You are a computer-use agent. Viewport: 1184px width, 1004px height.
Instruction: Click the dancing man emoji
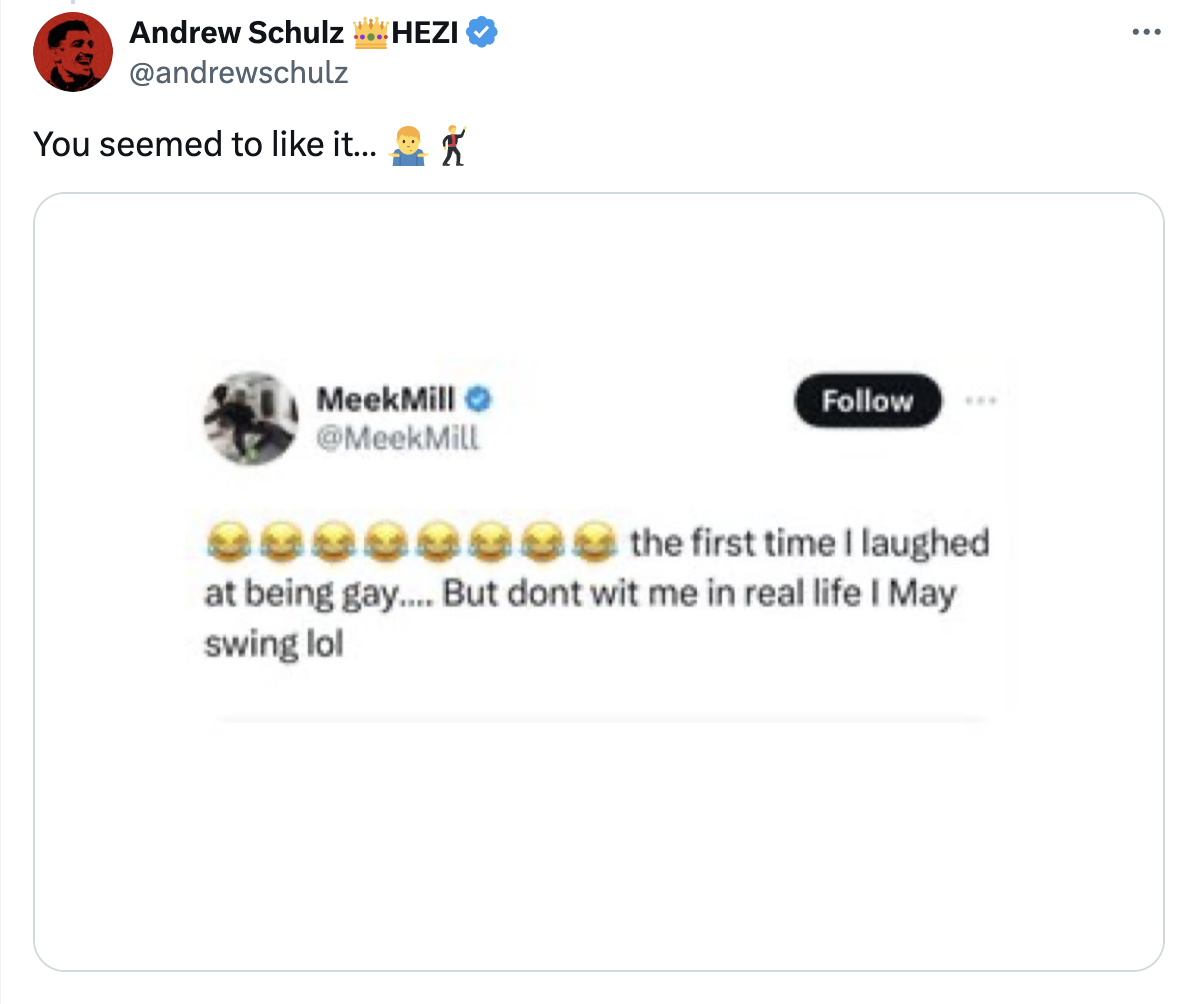pos(453,145)
